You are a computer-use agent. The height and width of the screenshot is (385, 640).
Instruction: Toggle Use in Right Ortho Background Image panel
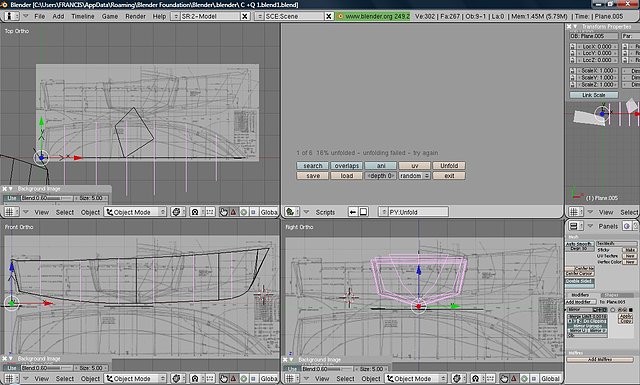pos(292,369)
